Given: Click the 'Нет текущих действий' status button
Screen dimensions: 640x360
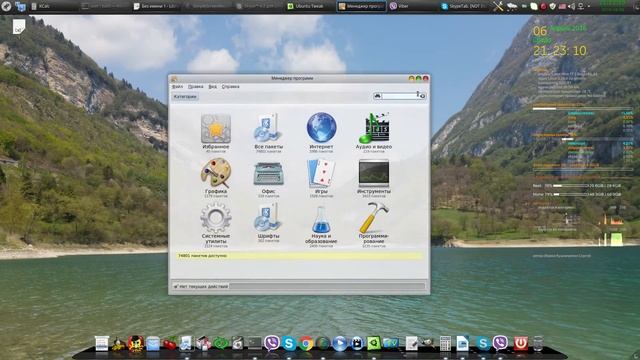Looking at the screenshot, I should coord(200,287).
